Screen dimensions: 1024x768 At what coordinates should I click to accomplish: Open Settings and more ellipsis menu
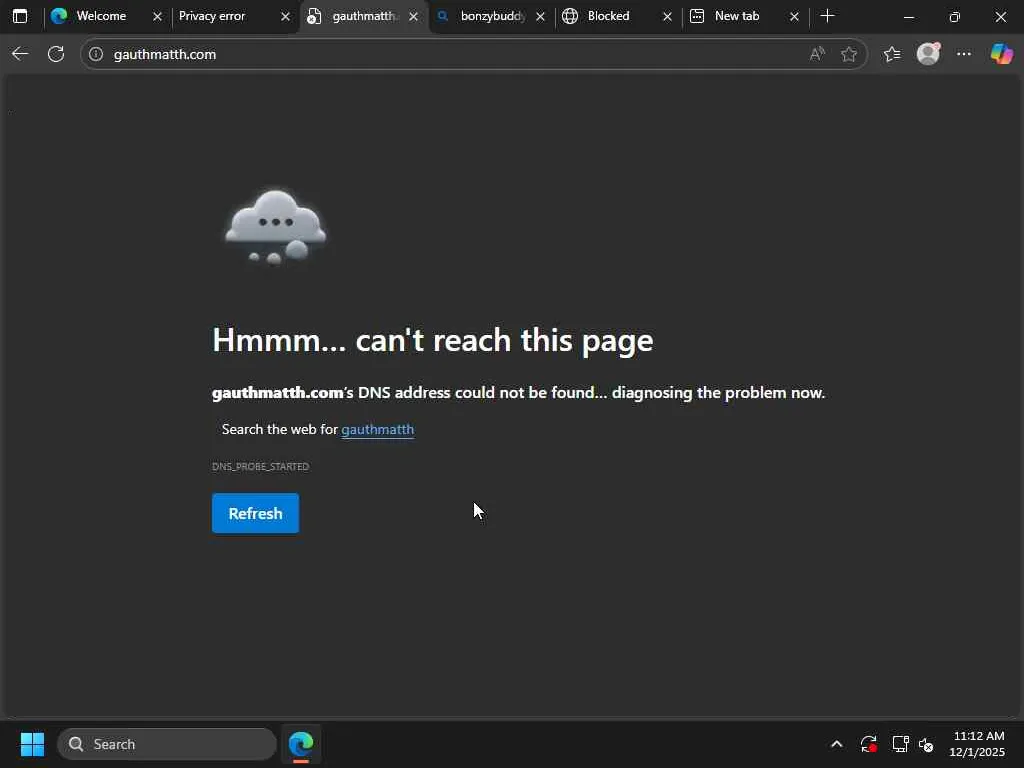coord(964,54)
